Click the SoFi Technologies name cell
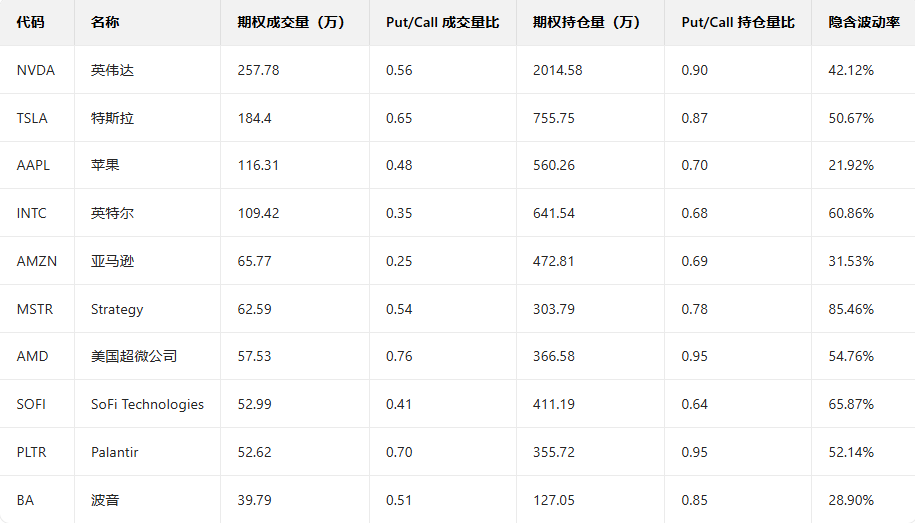Screen dimensions: 915x523 tap(147, 404)
